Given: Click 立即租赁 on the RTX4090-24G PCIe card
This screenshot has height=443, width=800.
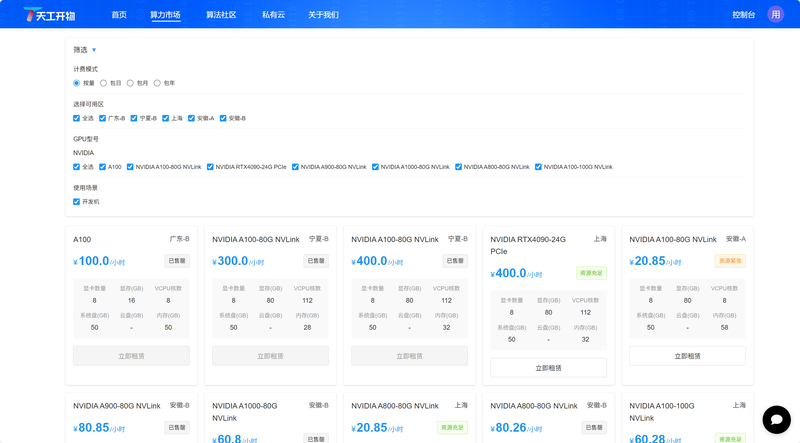Looking at the screenshot, I should click(548, 368).
